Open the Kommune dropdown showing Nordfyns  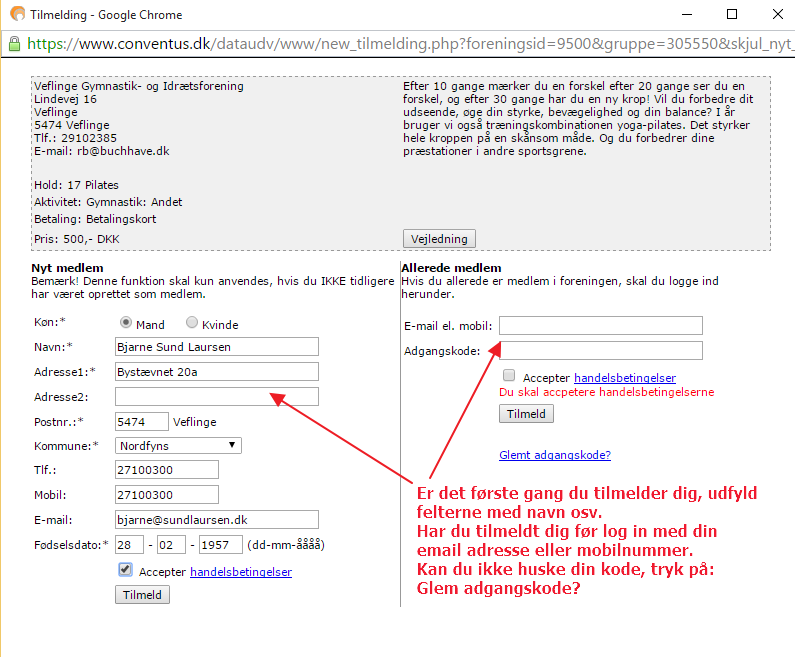(x=178, y=446)
